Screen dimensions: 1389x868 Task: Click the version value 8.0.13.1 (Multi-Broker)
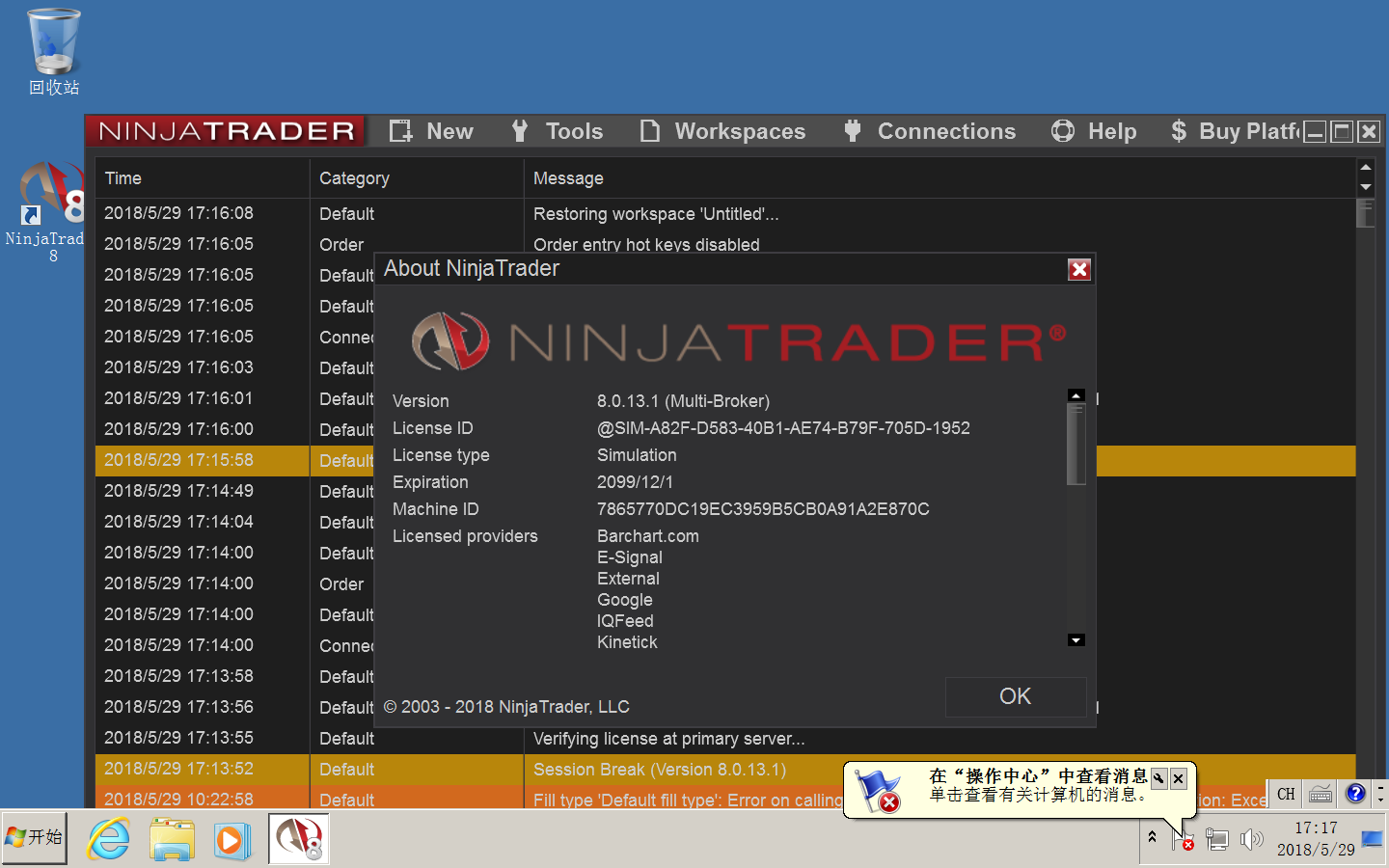point(683,401)
